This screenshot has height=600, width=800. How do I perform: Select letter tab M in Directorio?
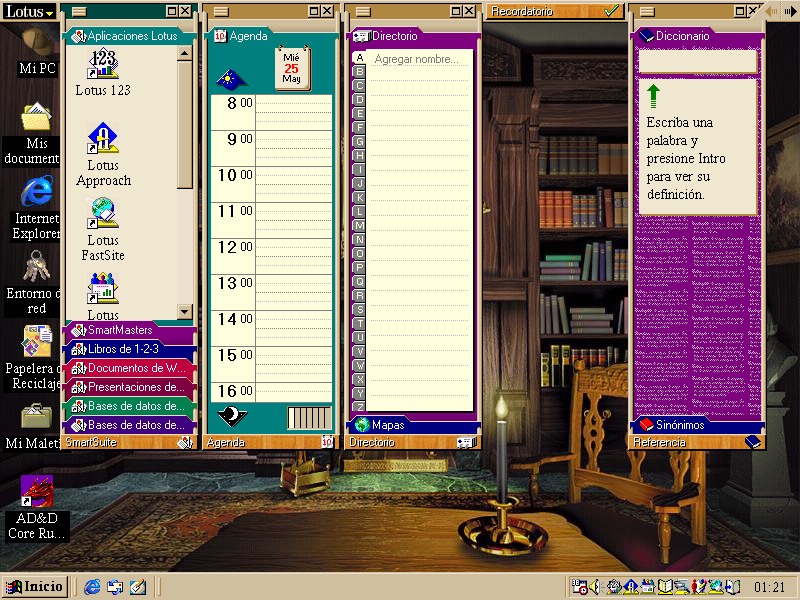pyautogui.click(x=359, y=225)
